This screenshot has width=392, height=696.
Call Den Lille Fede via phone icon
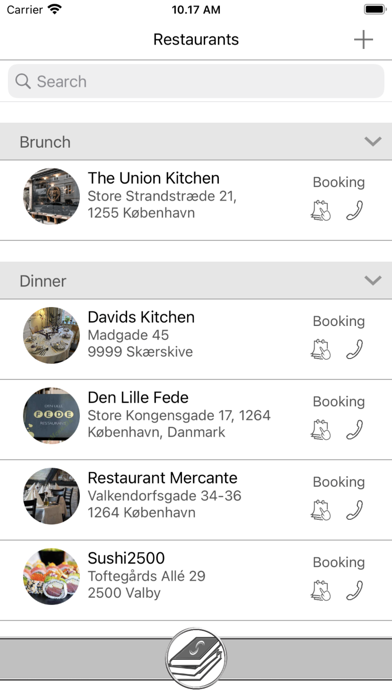(x=355, y=430)
